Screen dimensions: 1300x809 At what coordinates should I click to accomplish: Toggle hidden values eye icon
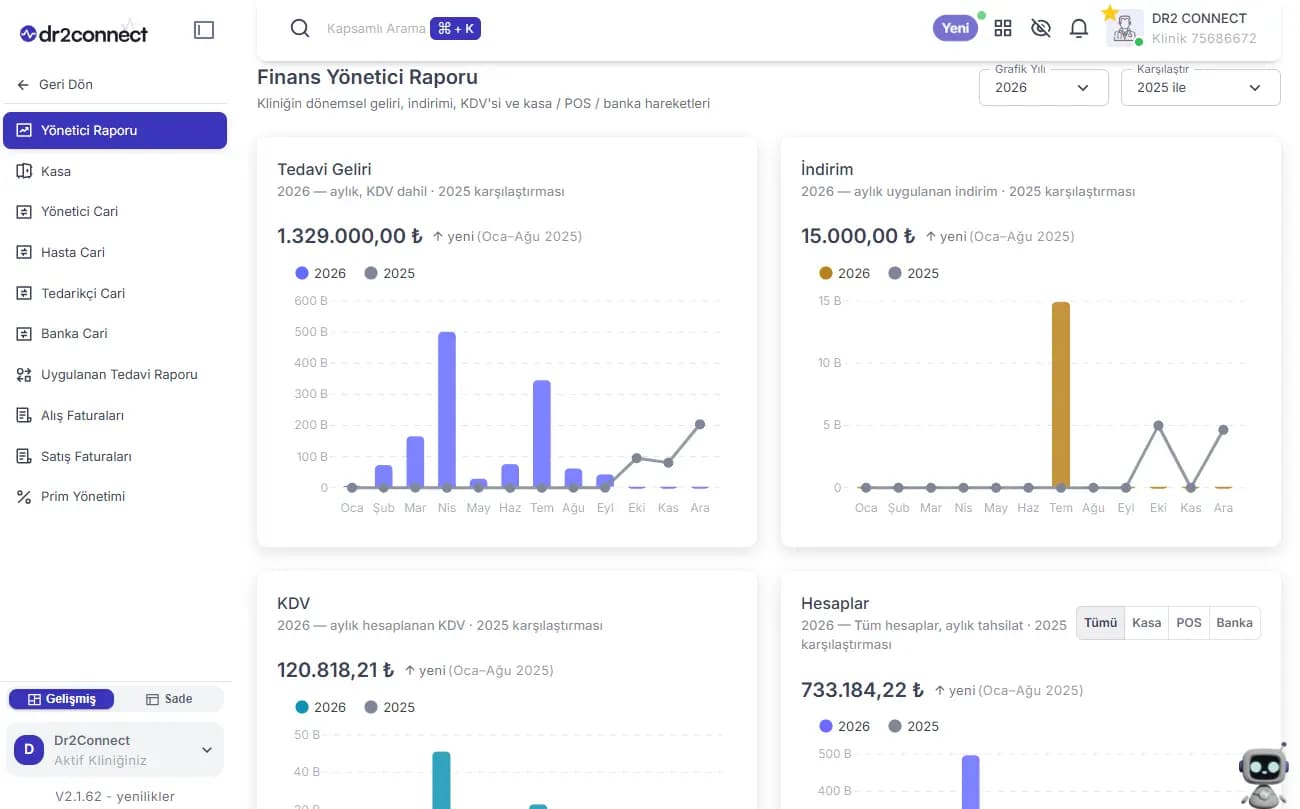pos(1041,28)
